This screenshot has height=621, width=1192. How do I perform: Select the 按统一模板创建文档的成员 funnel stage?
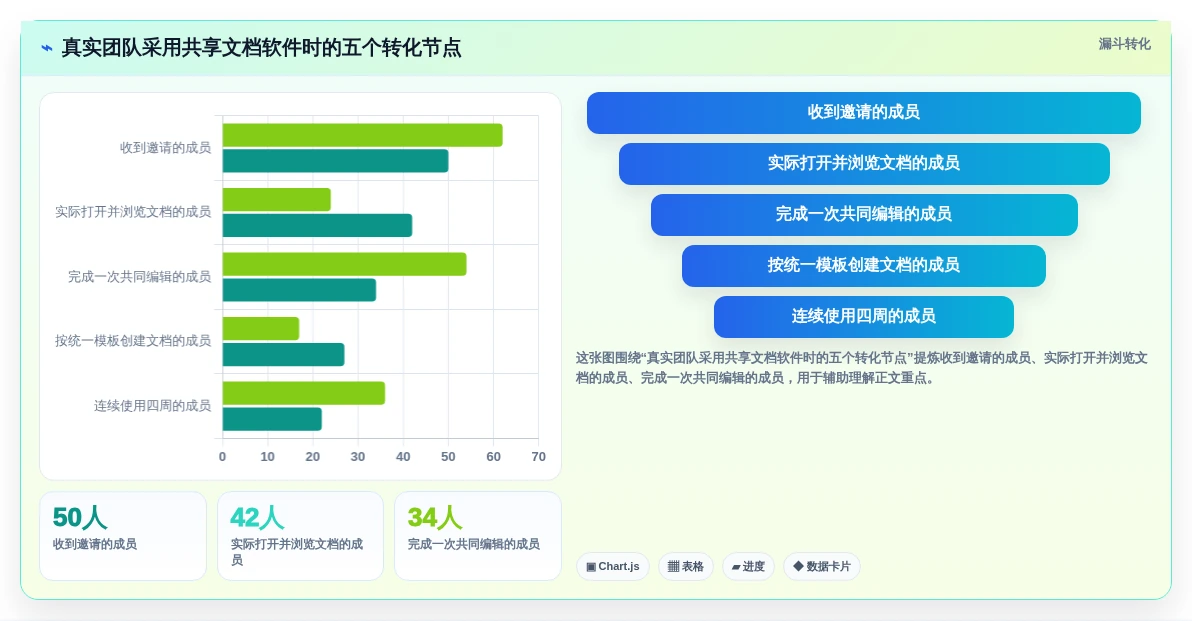point(864,265)
